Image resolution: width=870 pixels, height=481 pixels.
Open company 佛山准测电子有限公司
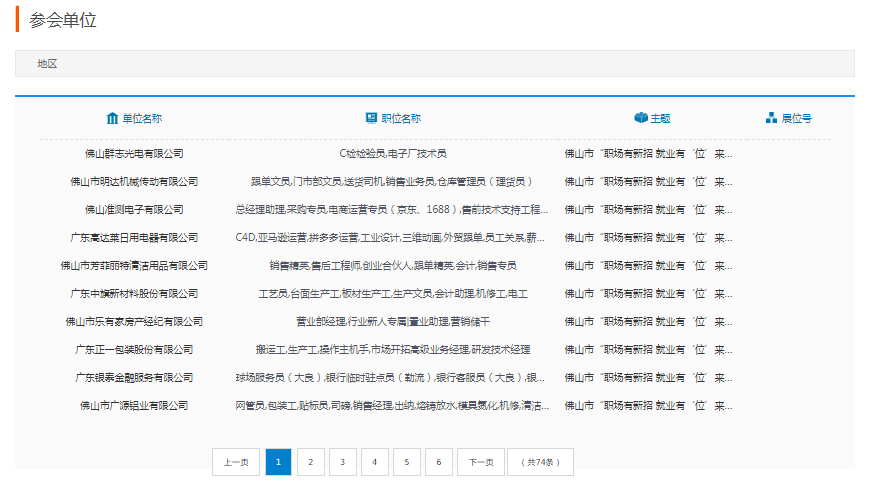[x=134, y=210]
